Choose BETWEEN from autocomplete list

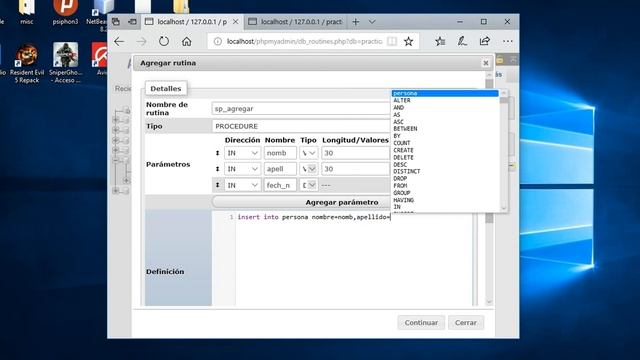tap(445, 129)
